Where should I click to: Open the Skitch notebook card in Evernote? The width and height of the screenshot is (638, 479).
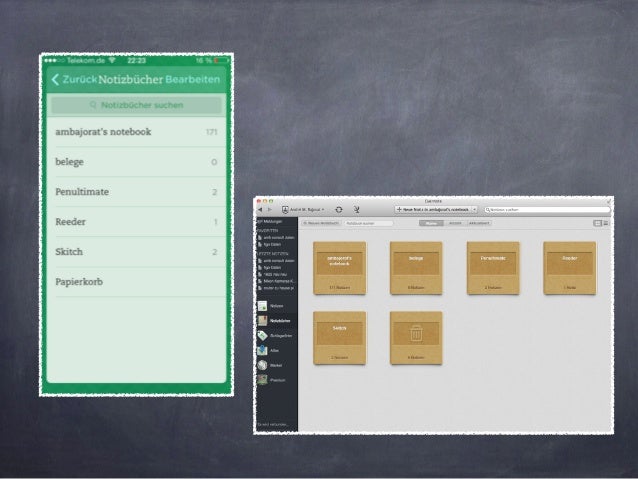pyautogui.click(x=339, y=338)
